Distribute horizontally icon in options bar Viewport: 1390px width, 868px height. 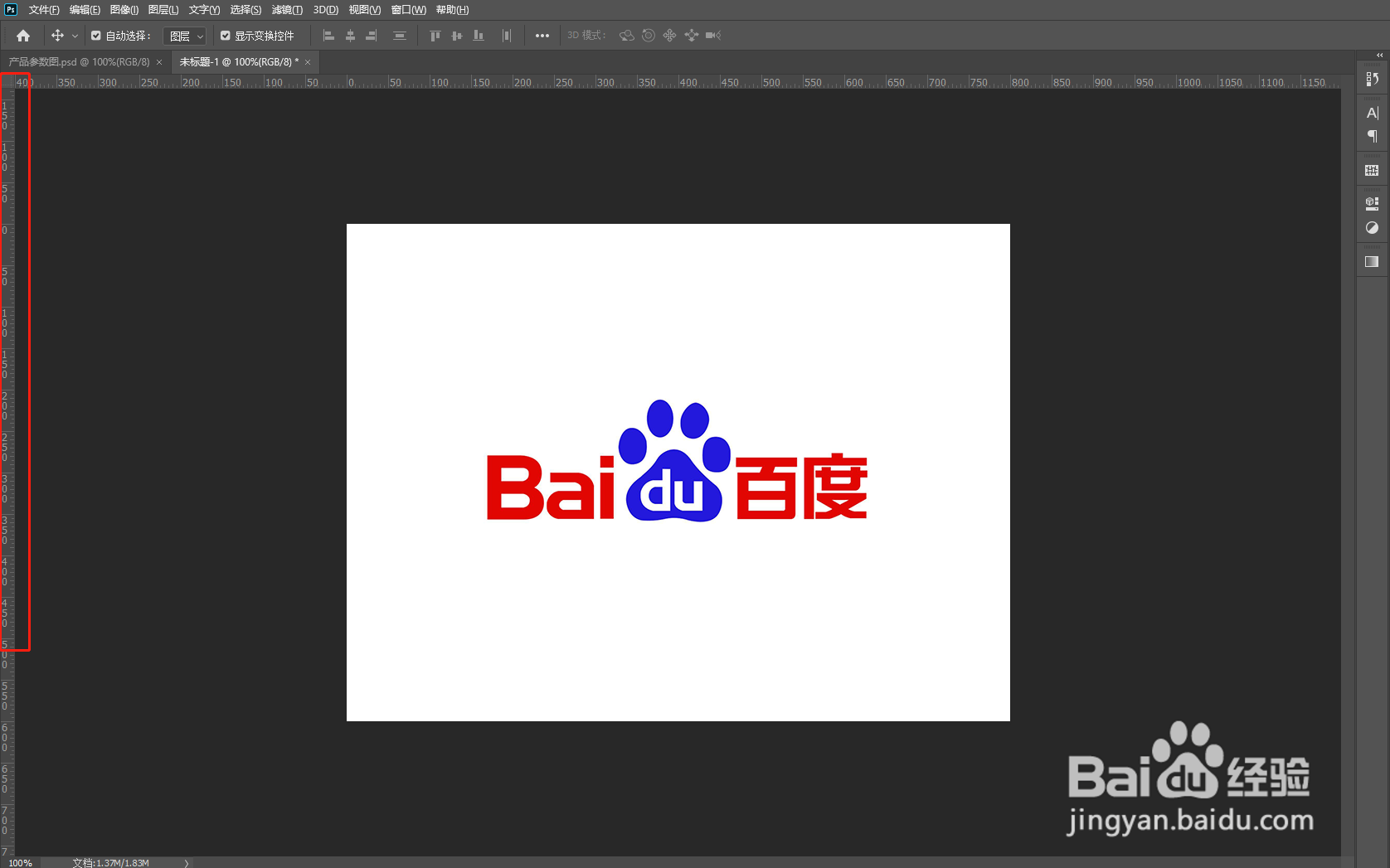pos(507,36)
